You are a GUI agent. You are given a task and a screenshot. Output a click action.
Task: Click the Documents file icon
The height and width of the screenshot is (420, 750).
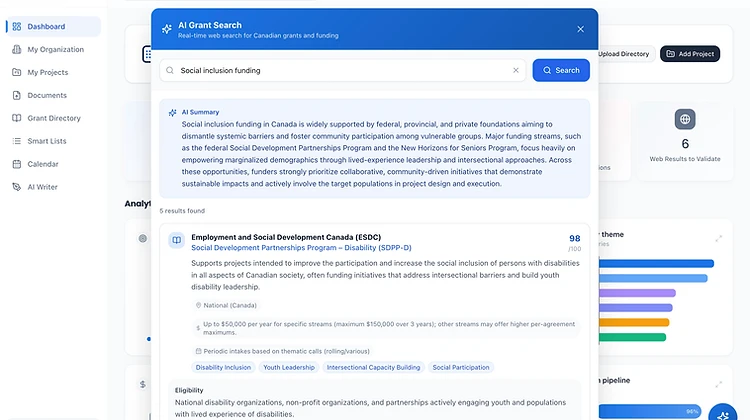17,95
